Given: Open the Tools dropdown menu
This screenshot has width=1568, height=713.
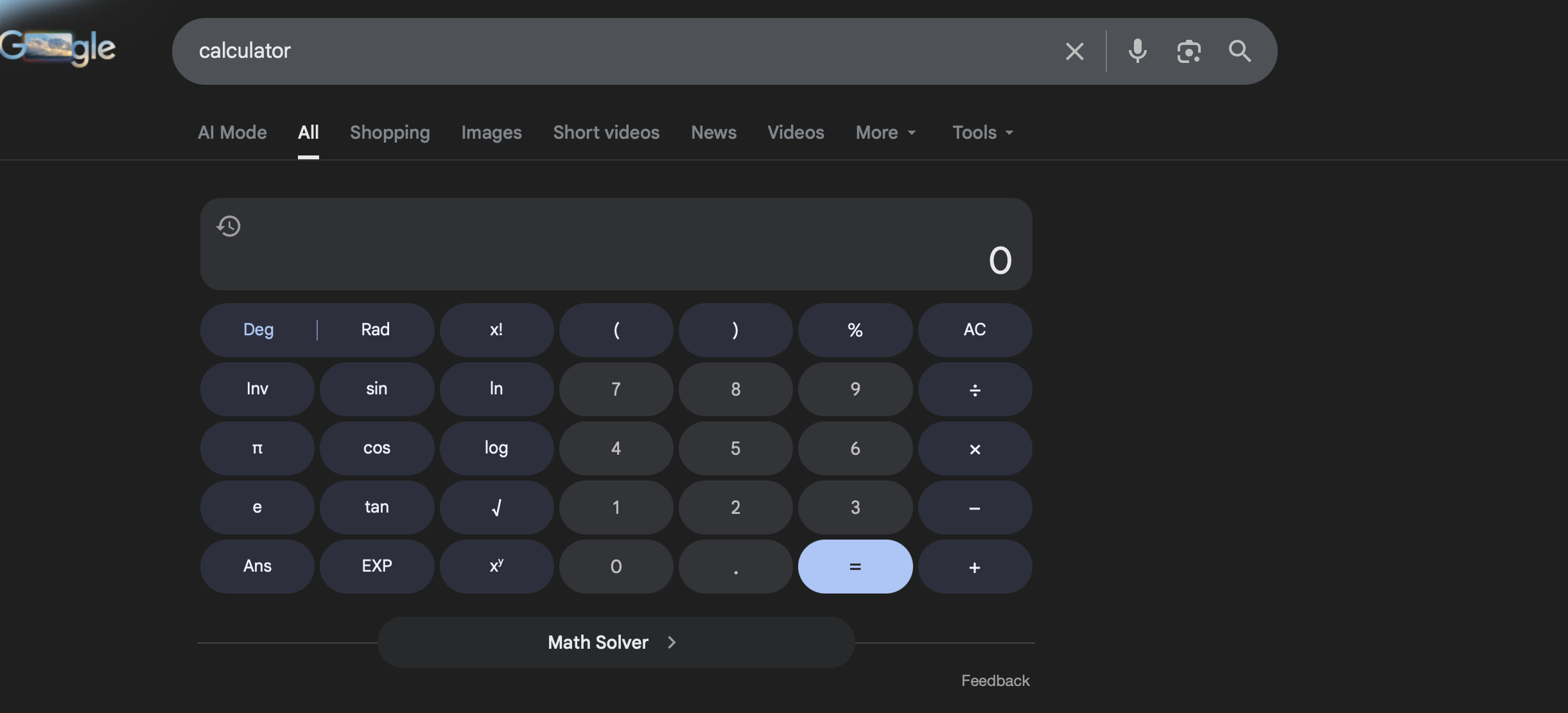Looking at the screenshot, I should tap(982, 132).
